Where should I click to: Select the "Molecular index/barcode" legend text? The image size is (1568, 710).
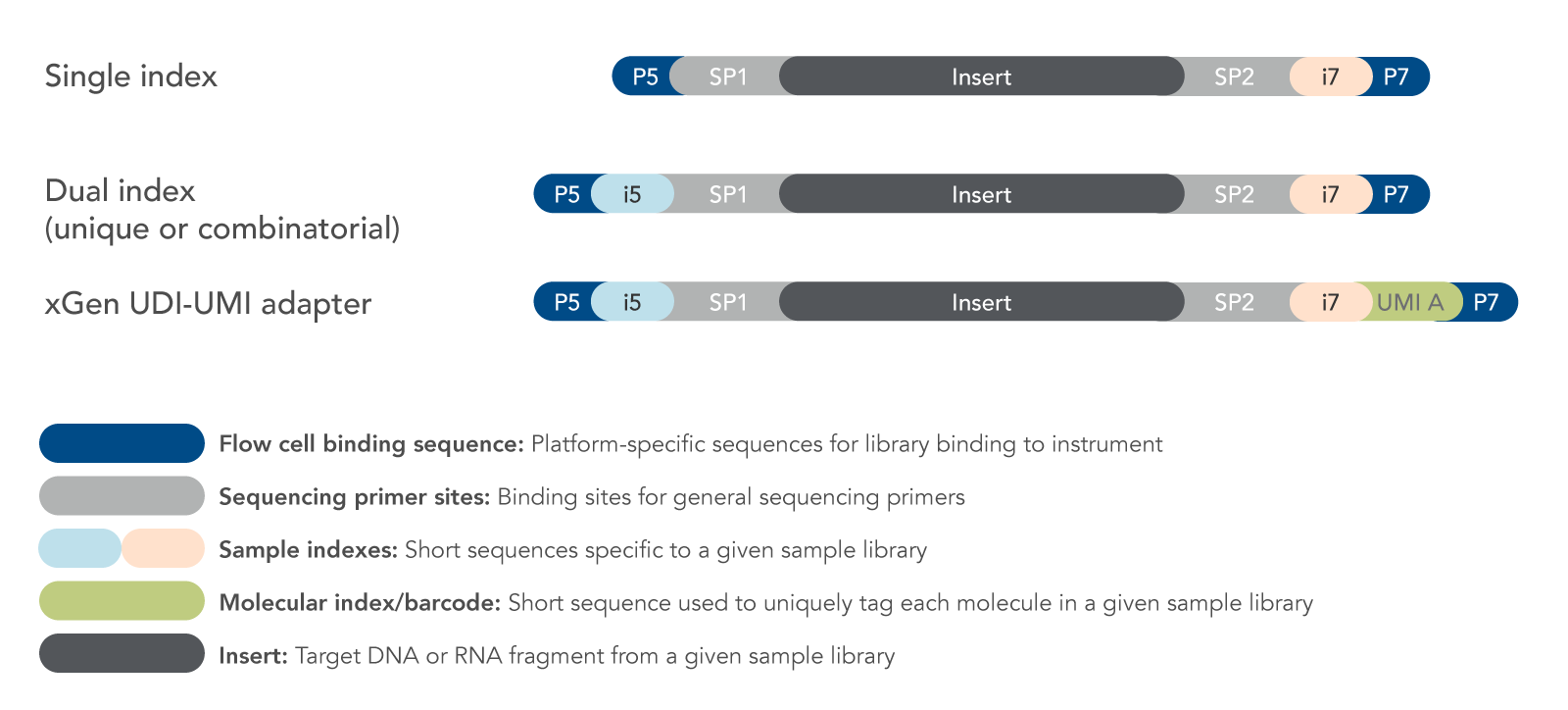click(x=360, y=603)
